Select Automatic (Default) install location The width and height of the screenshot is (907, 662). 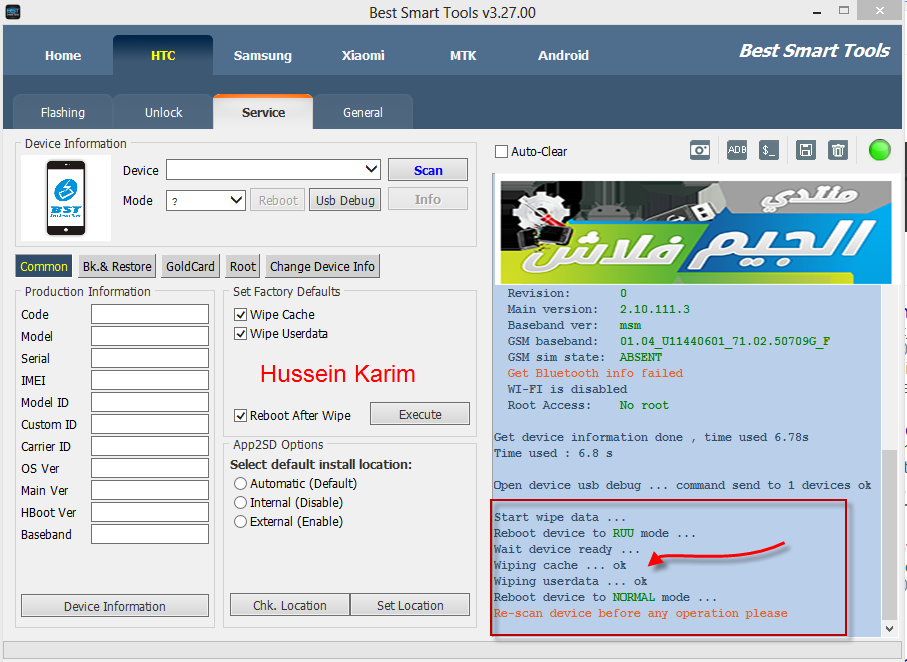[240, 484]
